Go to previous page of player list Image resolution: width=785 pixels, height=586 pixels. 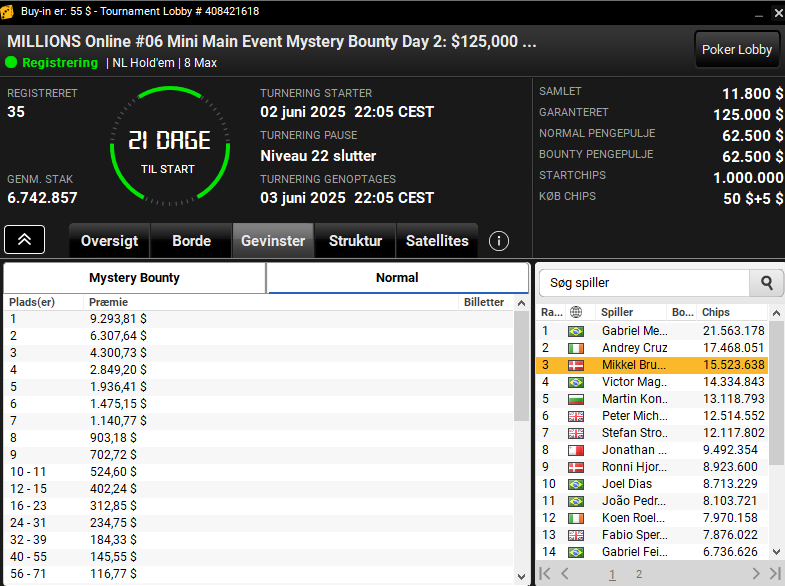(x=565, y=573)
